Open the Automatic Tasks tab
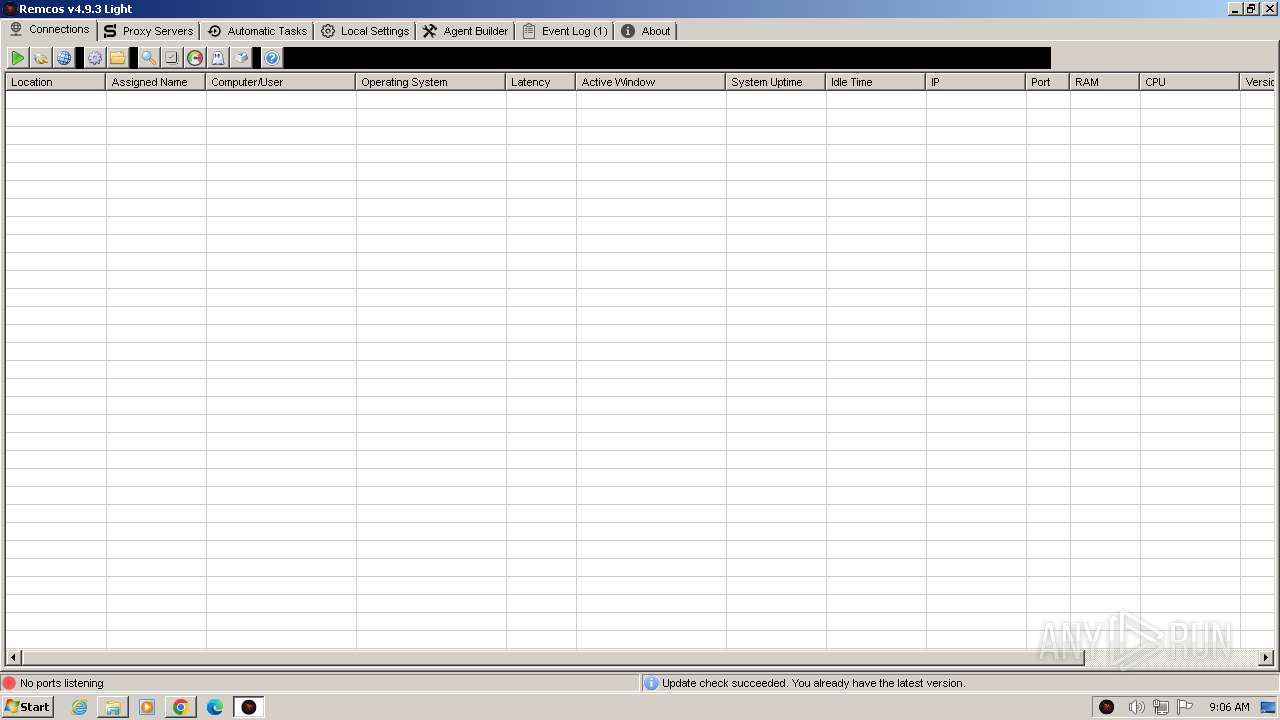Image resolution: width=1280 pixels, height=720 pixels. pyautogui.click(x=257, y=31)
